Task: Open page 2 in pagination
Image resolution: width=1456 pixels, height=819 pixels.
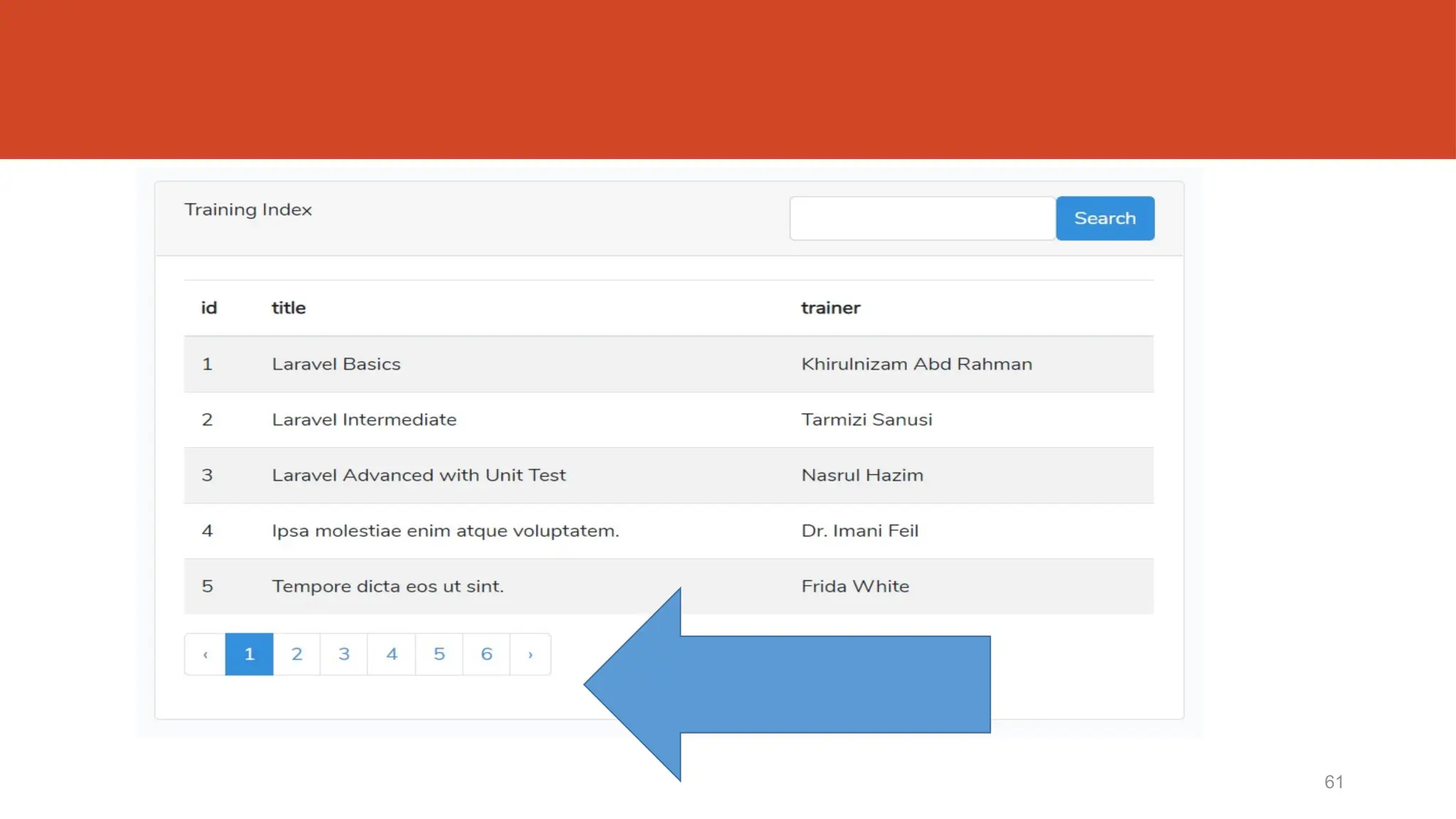Action: (x=296, y=654)
